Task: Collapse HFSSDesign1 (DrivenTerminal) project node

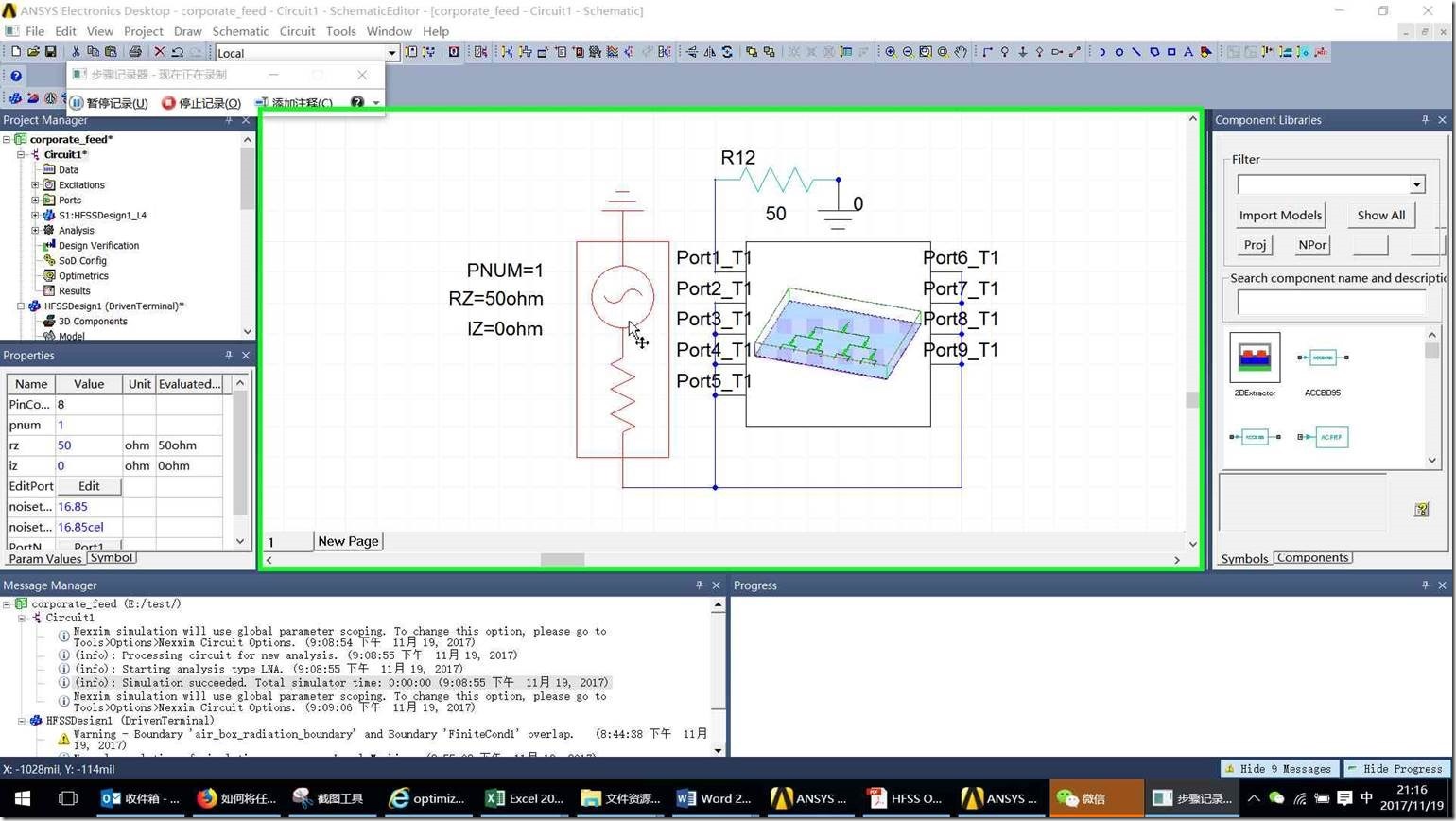Action: click(x=21, y=306)
